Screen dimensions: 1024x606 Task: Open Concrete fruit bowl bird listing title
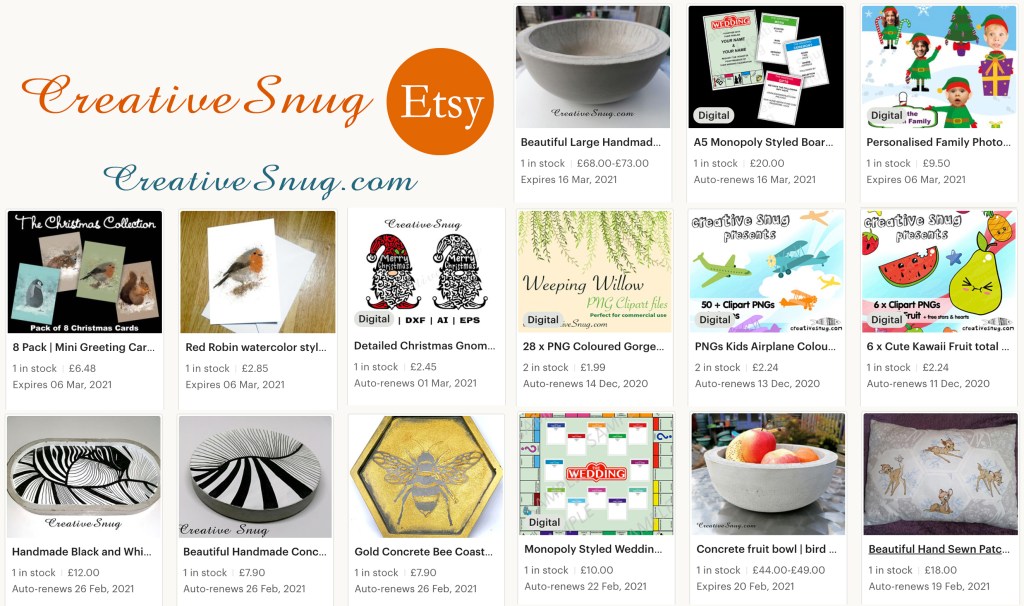(x=767, y=549)
